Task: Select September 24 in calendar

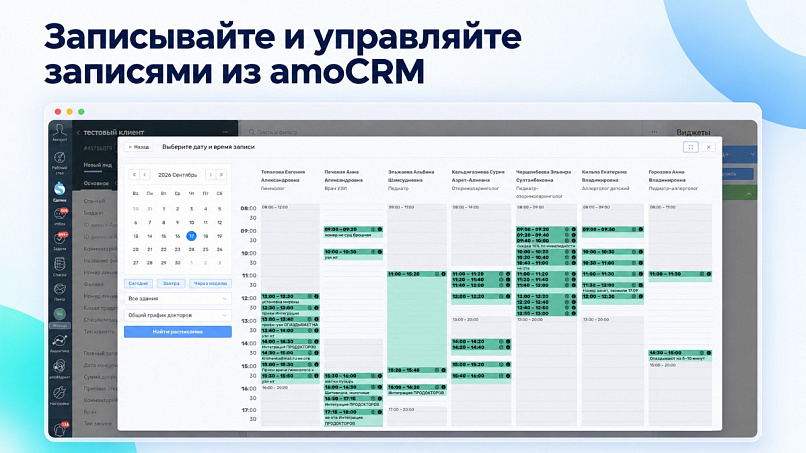Action: [x=191, y=249]
